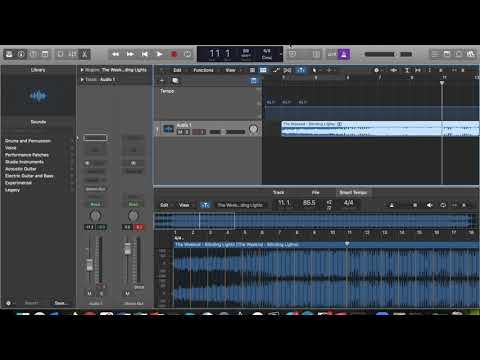Select the Tempo global track

point(208,103)
